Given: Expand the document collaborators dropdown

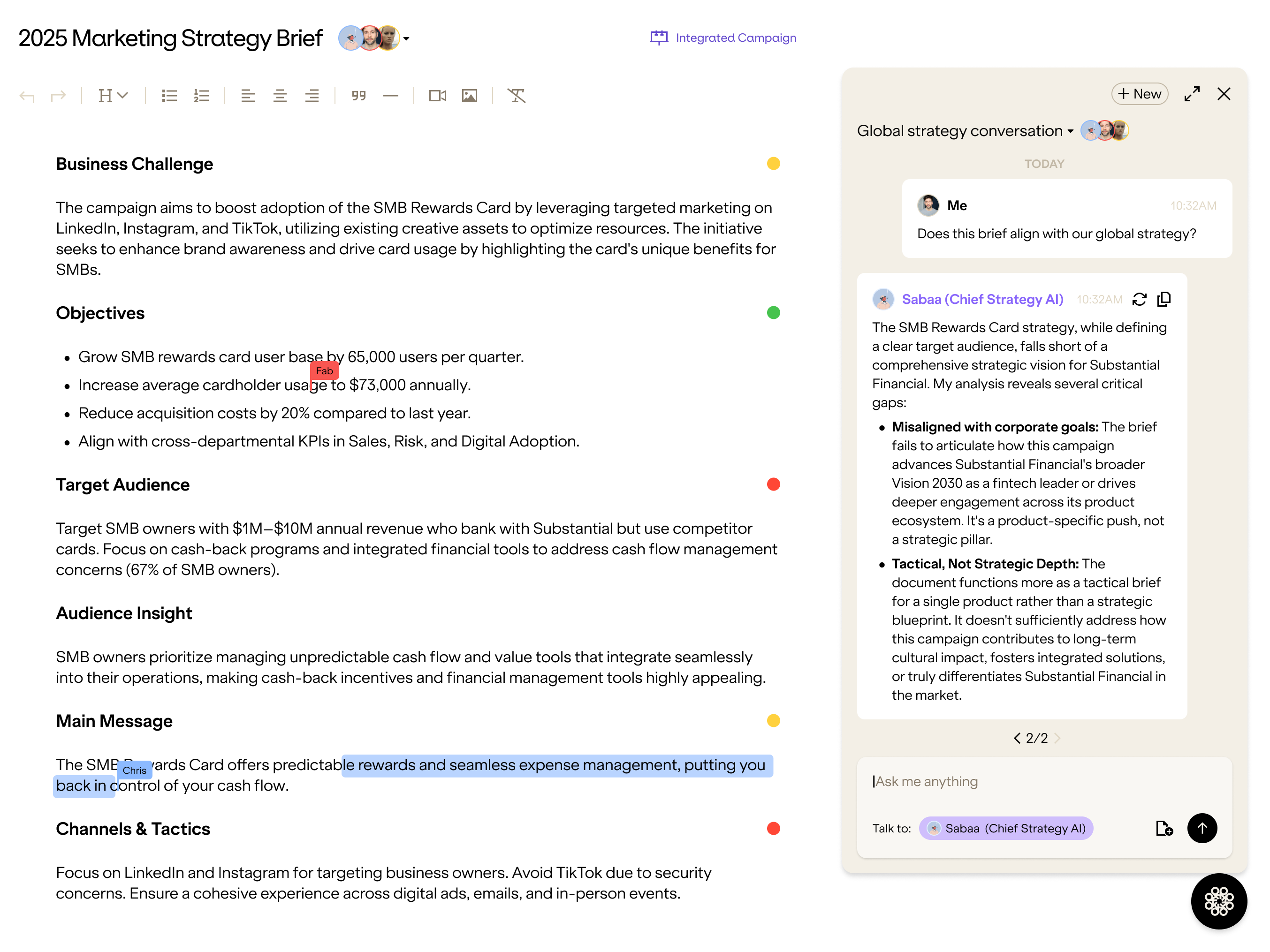Looking at the screenshot, I should (406, 38).
